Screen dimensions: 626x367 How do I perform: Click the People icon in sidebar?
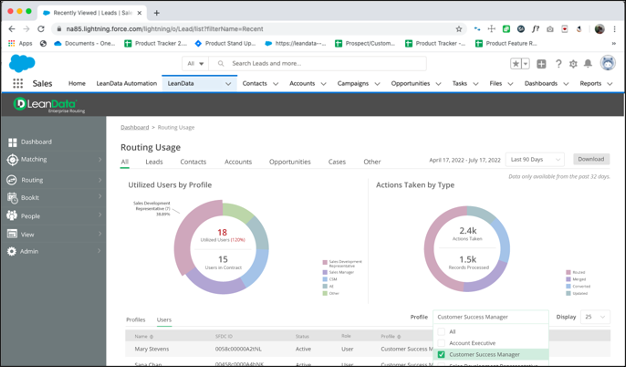coord(12,216)
